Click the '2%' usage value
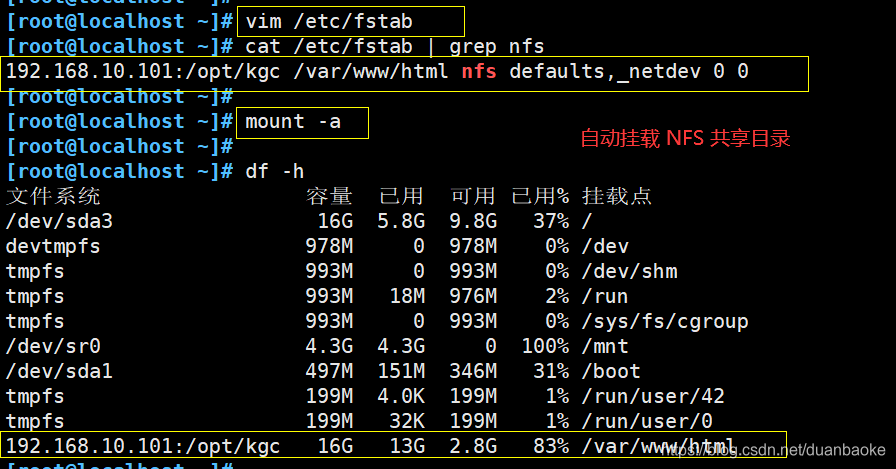This screenshot has height=469, width=896. [x=557, y=296]
